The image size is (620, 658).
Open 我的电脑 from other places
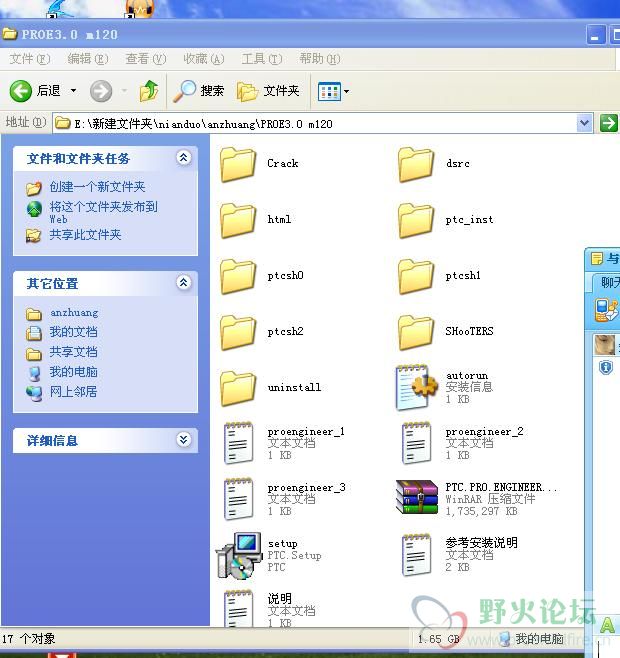point(73,372)
